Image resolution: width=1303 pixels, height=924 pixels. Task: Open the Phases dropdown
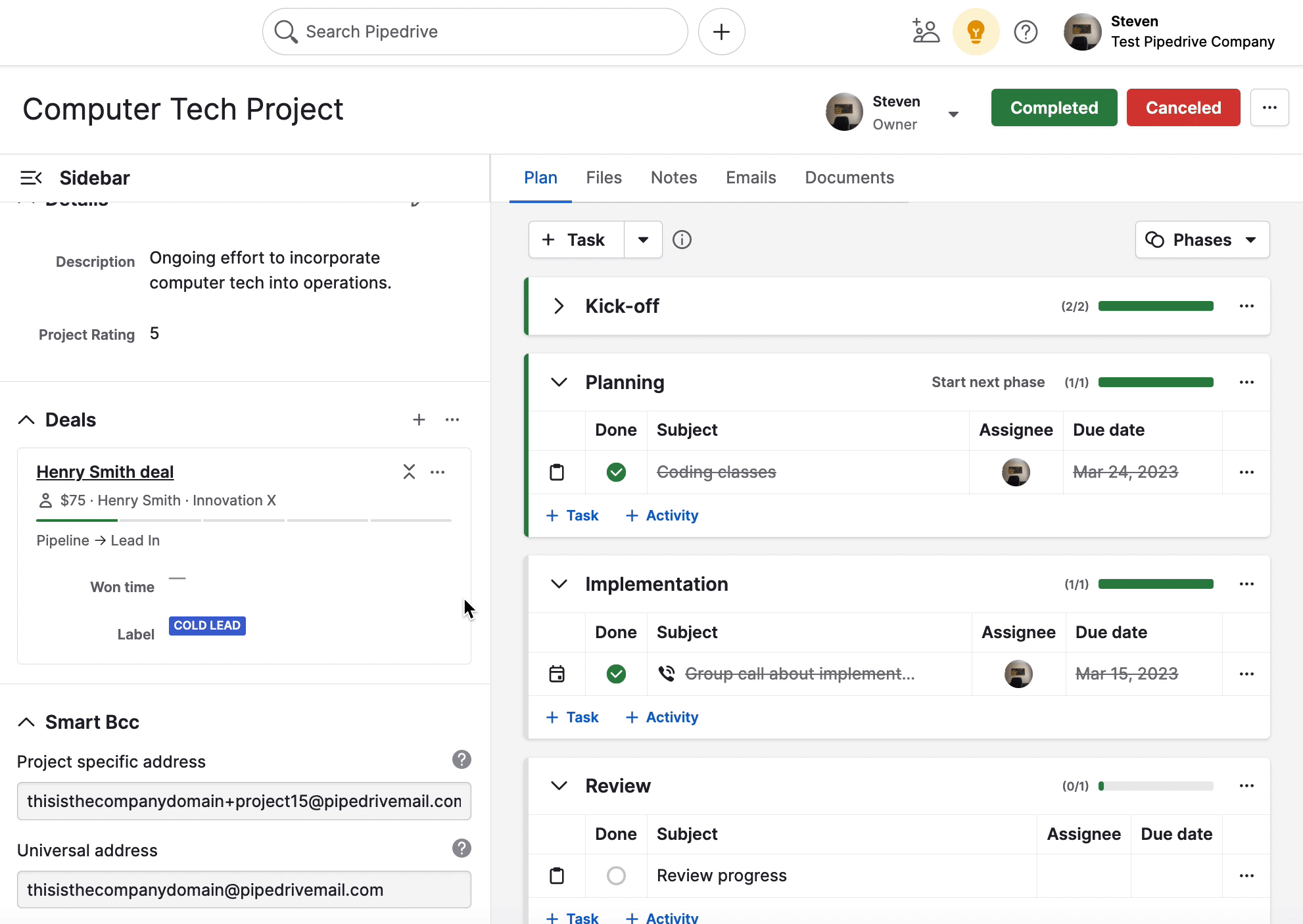coord(1202,239)
